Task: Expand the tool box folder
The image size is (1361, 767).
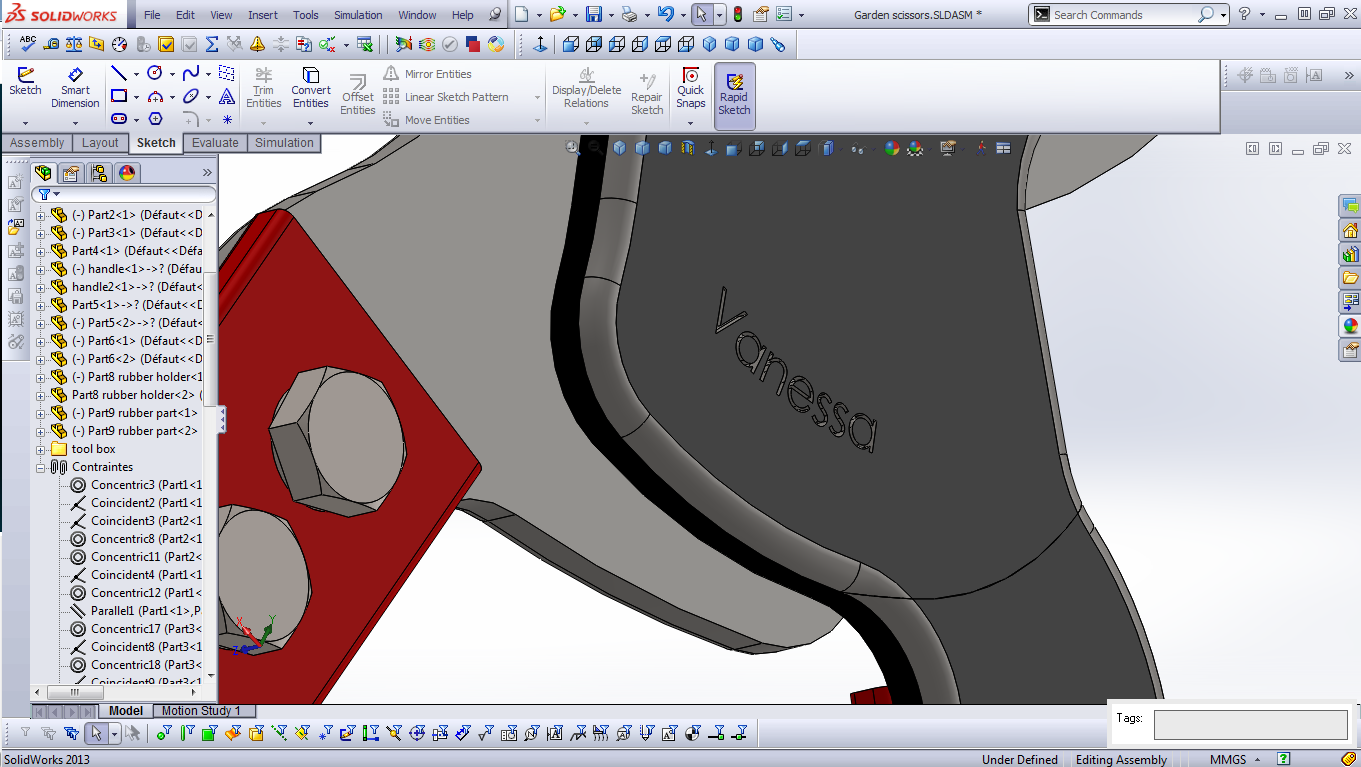Action: 41,449
